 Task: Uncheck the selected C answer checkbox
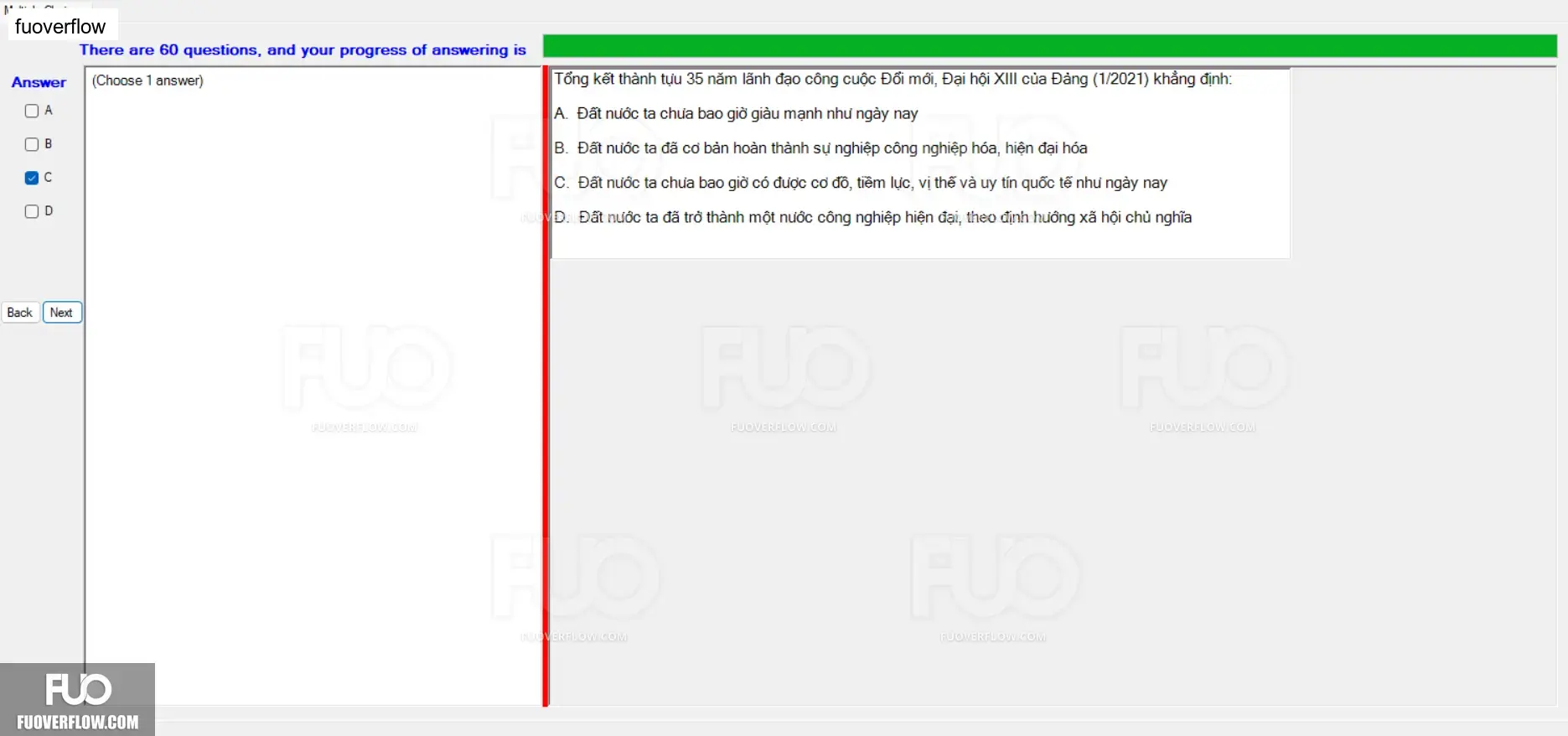click(32, 178)
